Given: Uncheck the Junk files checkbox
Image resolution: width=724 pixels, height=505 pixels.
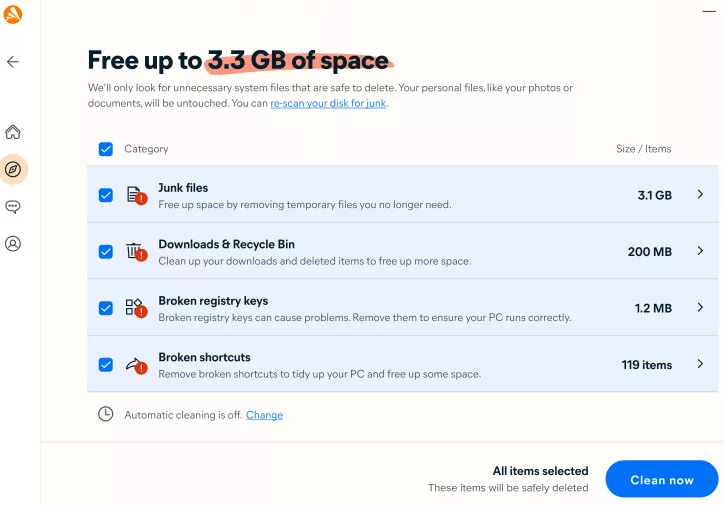Looking at the screenshot, I should [x=106, y=195].
